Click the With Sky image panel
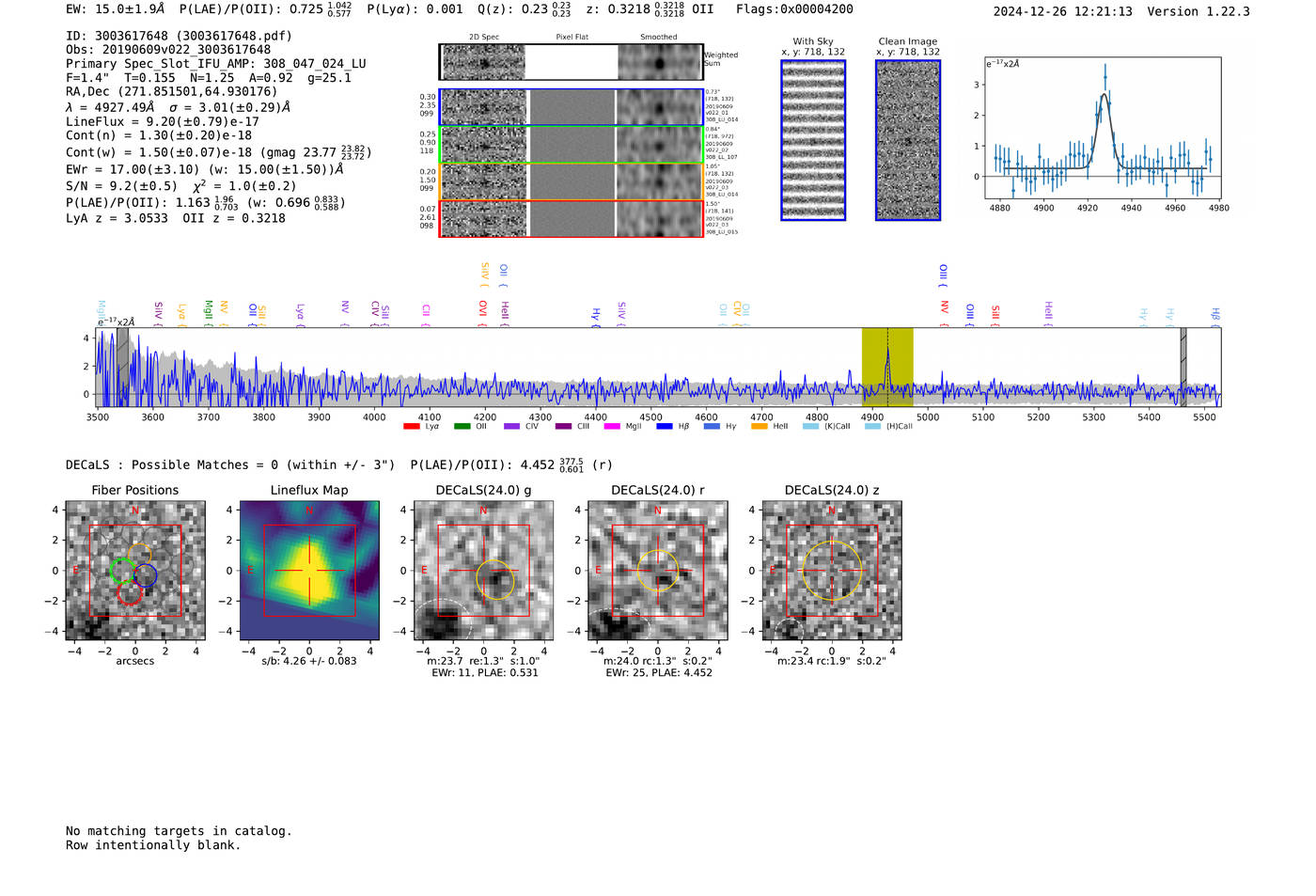The image size is (1316, 896). pyautogui.click(x=813, y=140)
